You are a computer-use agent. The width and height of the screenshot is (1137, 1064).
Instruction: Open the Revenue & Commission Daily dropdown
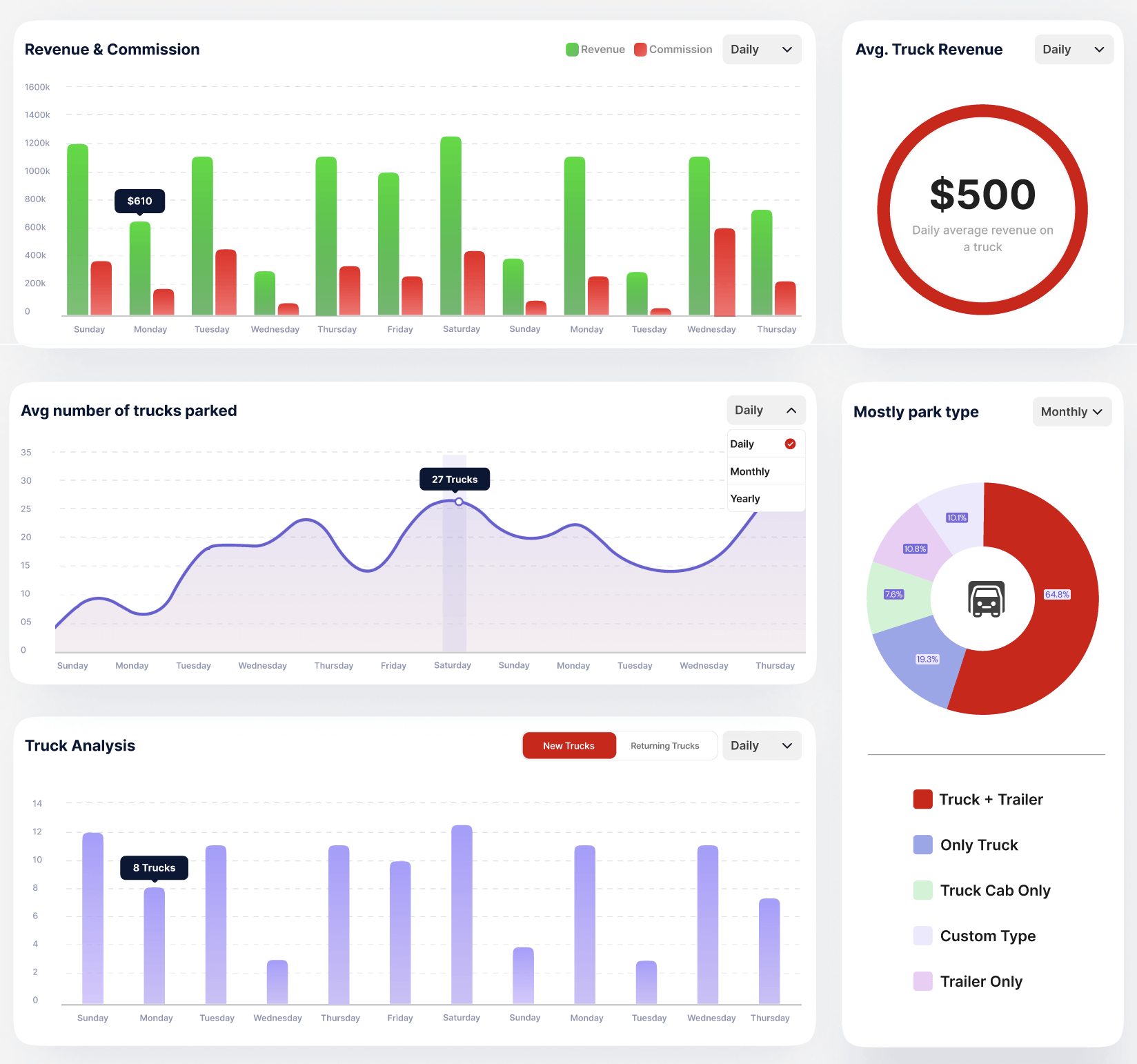coord(762,50)
